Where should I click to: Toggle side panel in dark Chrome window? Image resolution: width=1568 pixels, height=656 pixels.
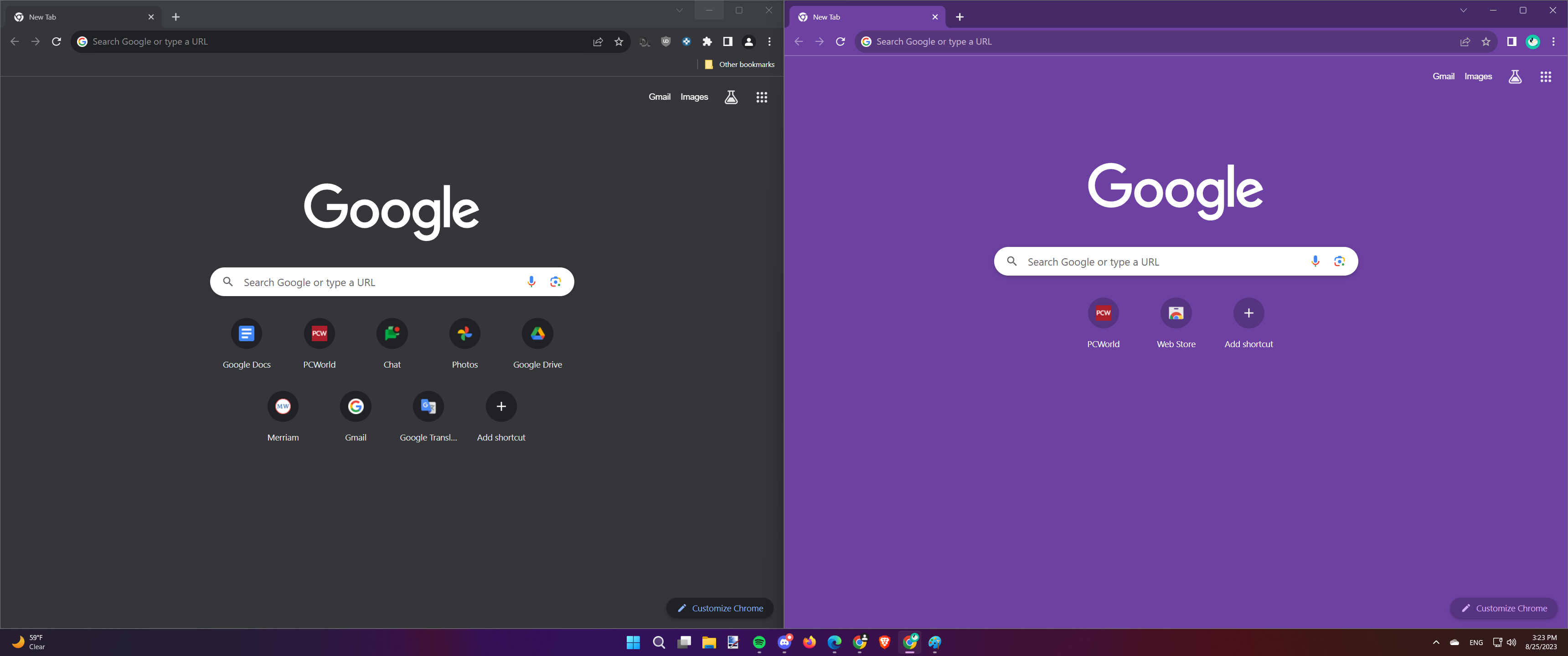click(x=727, y=41)
